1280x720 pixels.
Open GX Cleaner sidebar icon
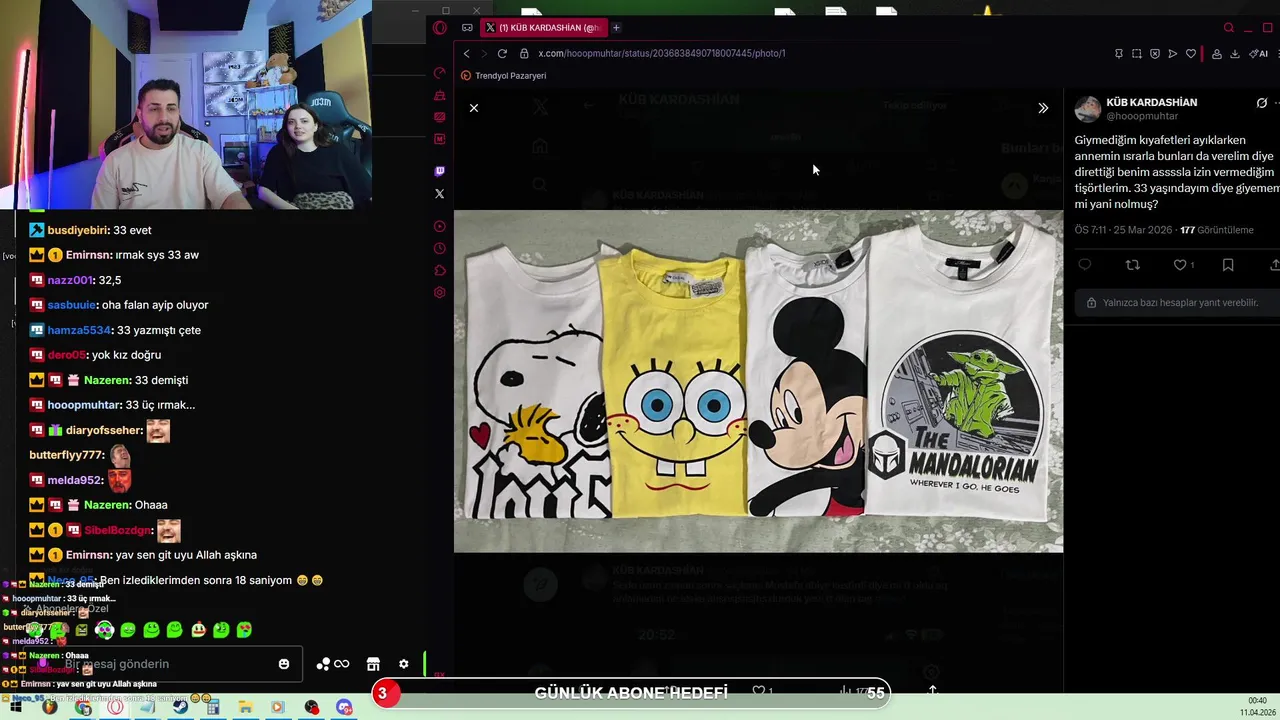pyautogui.click(x=440, y=95)
